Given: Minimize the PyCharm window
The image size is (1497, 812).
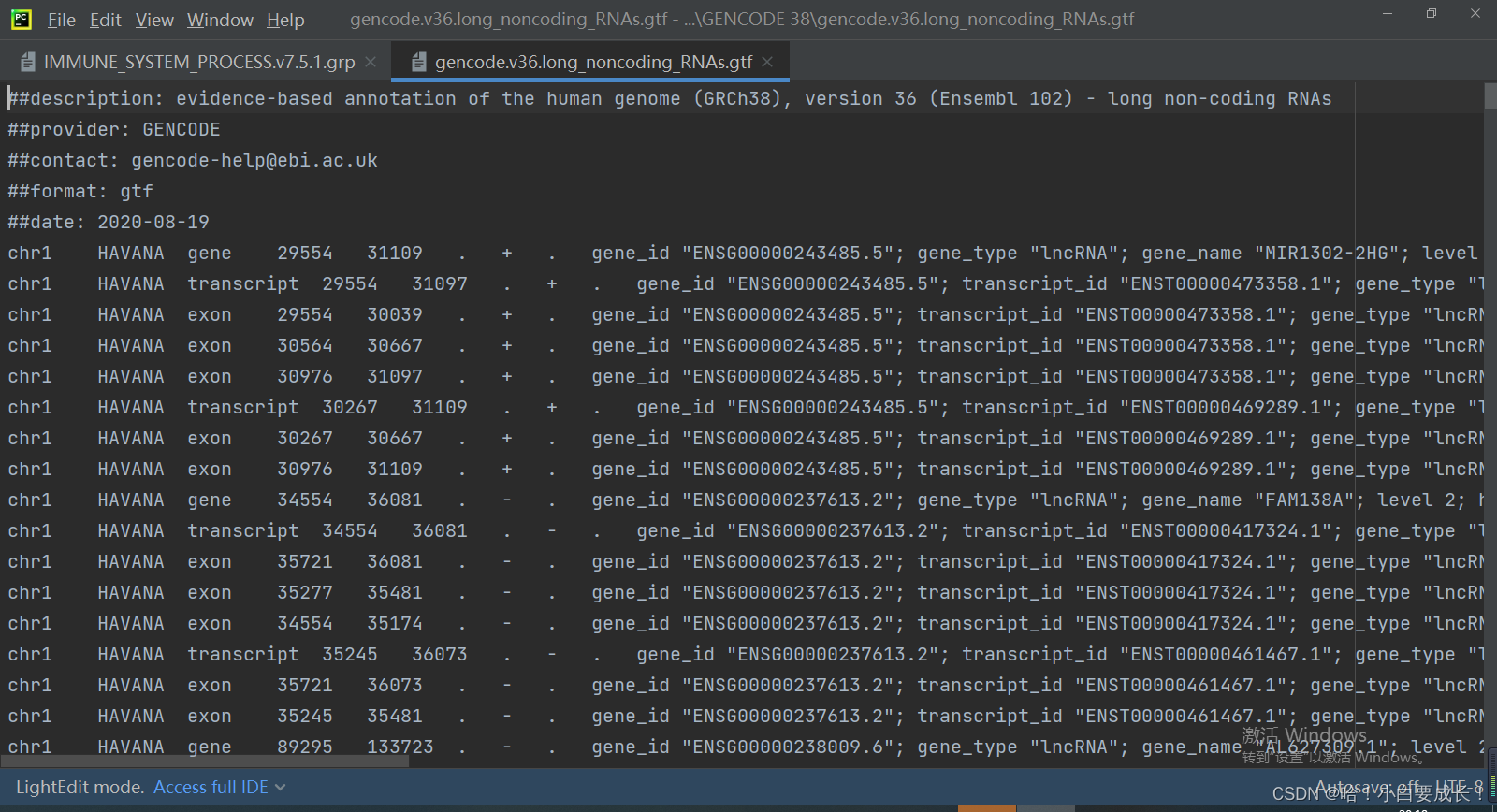Looking at the screenshot, I should pos(1388,14).
